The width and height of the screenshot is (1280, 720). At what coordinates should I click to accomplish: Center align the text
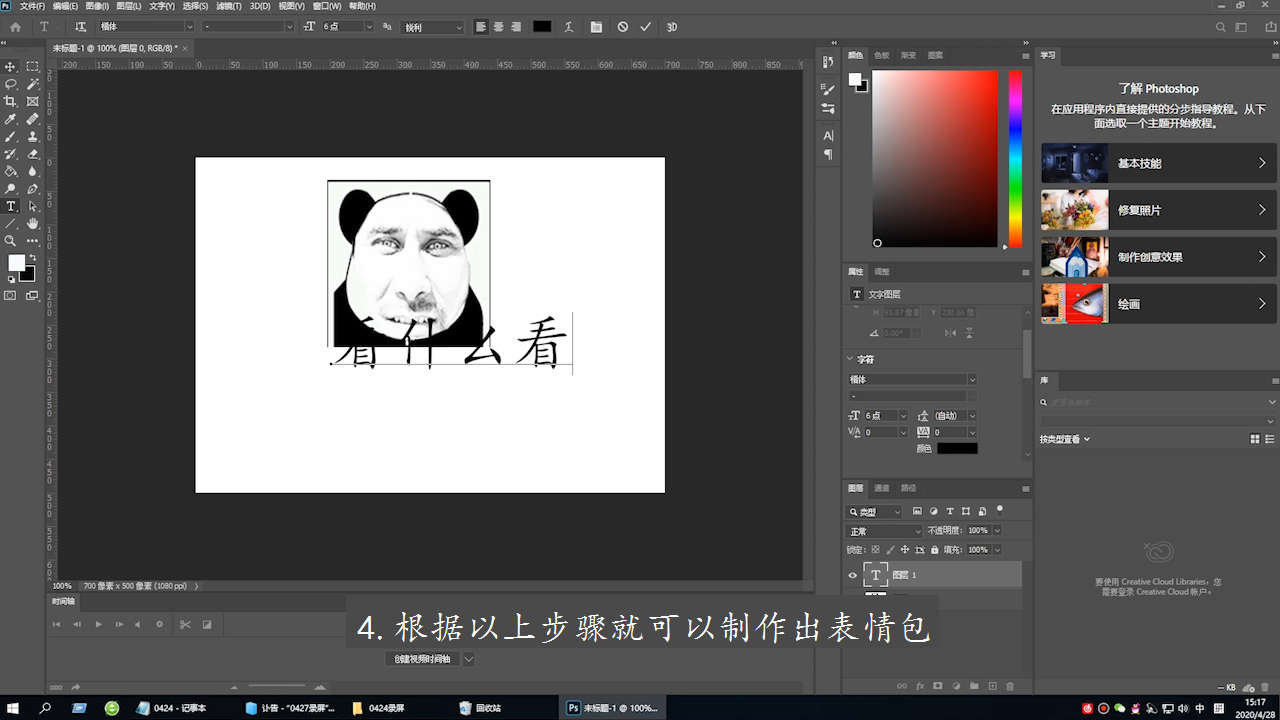click(498, 27)
